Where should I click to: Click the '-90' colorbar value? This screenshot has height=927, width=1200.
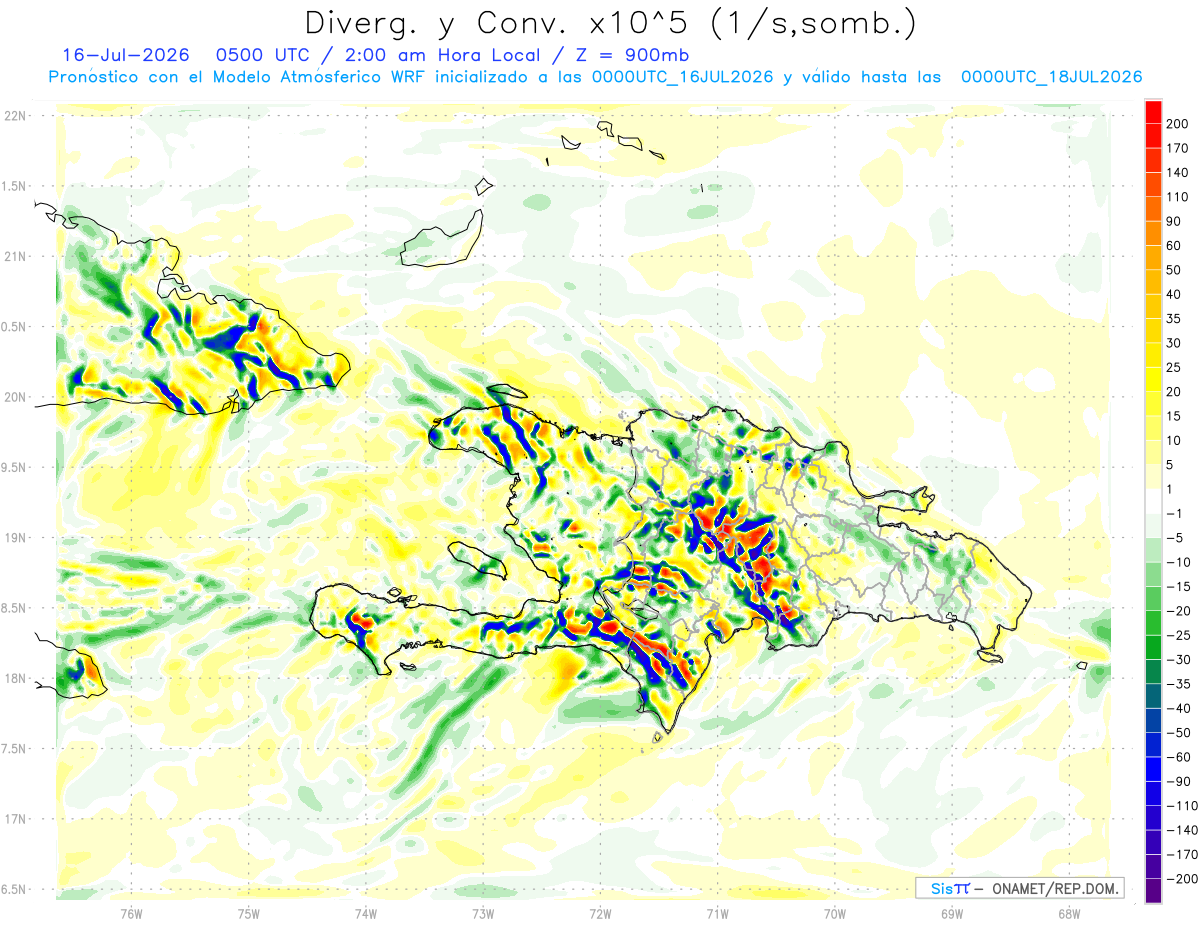pos(1181,781)
